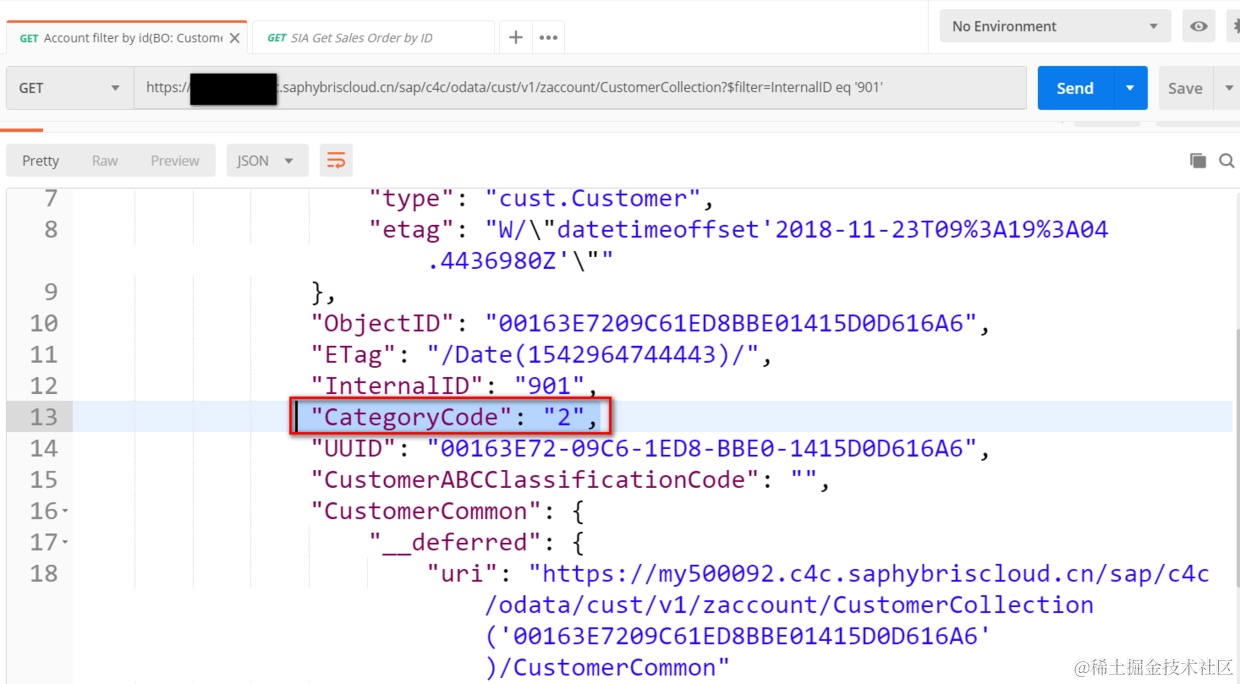Open the Send button dropdown arrow
This screenshot has height=684, width=1240.
[1130, 88]
